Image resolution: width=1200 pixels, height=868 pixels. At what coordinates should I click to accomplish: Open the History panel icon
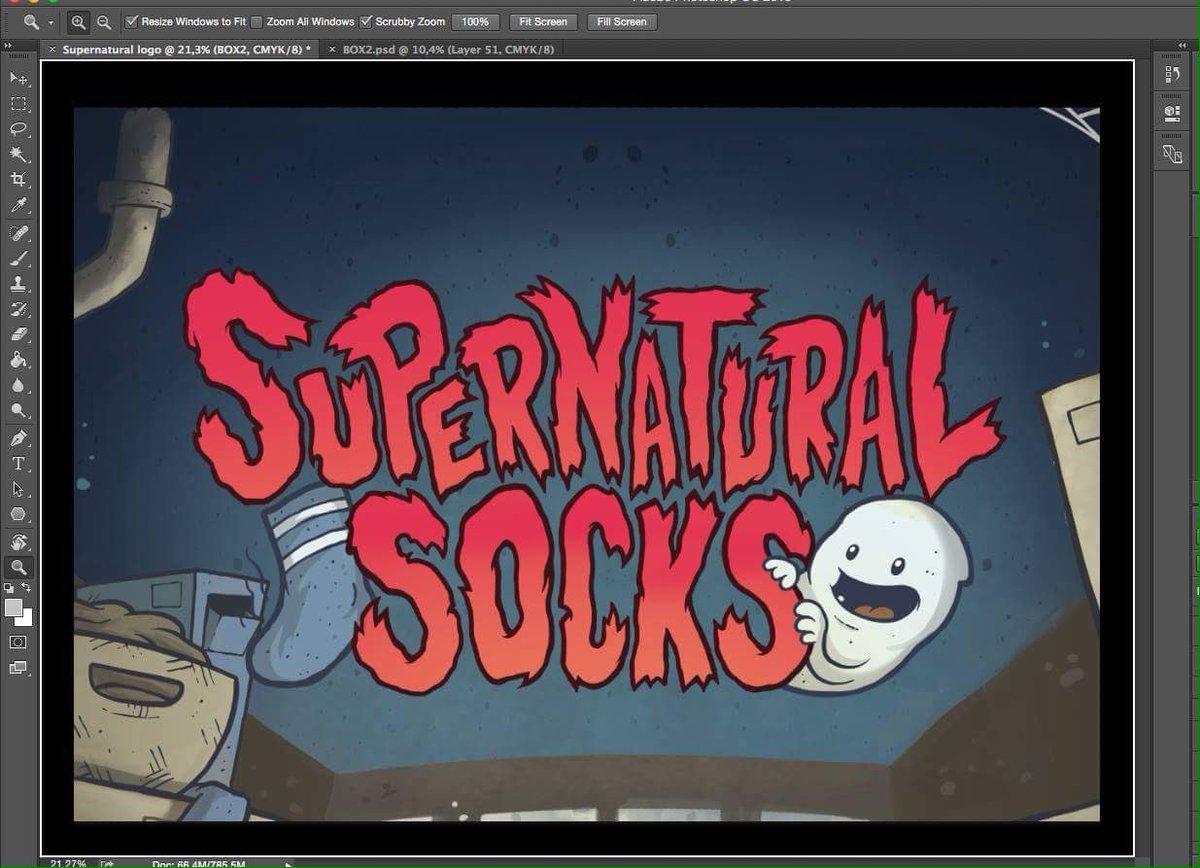coord(1173,76)
